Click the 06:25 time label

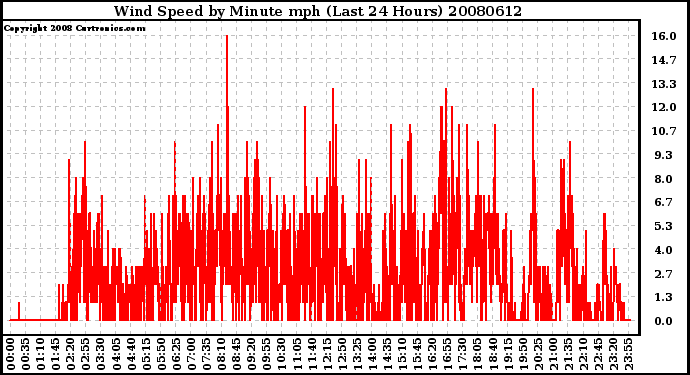[176, 355]
